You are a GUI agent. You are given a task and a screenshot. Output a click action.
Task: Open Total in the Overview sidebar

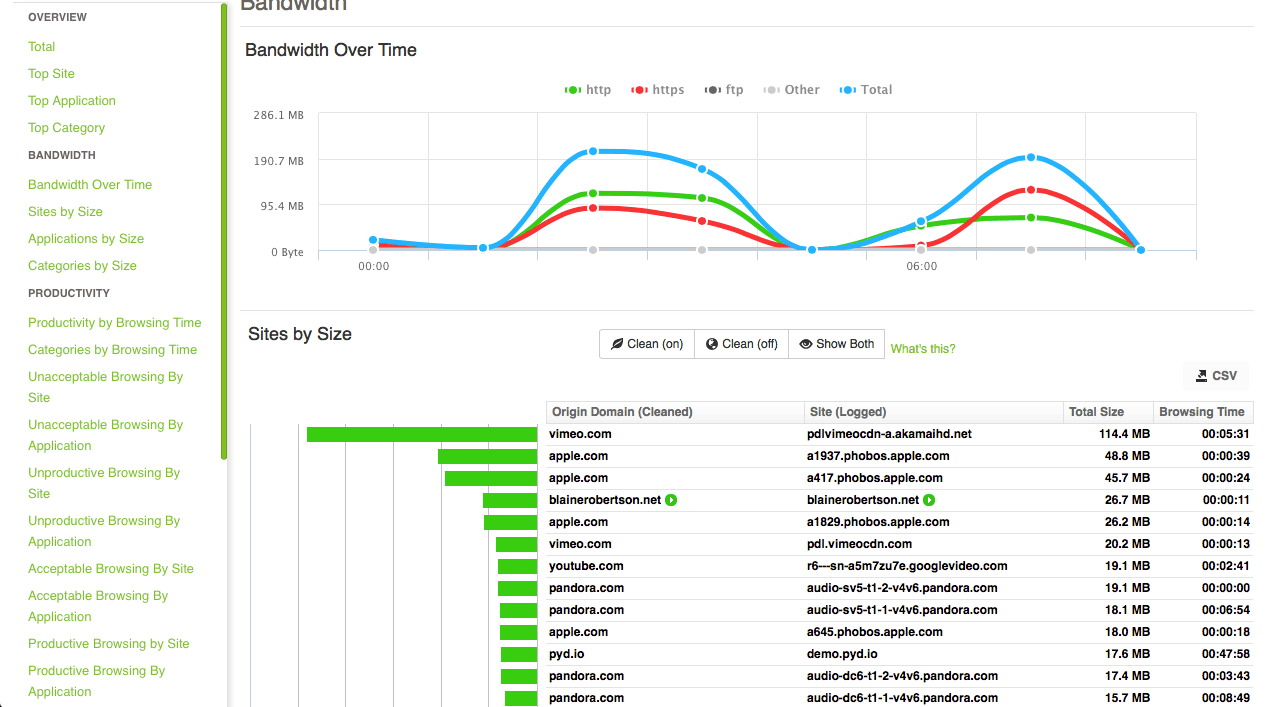42,47
